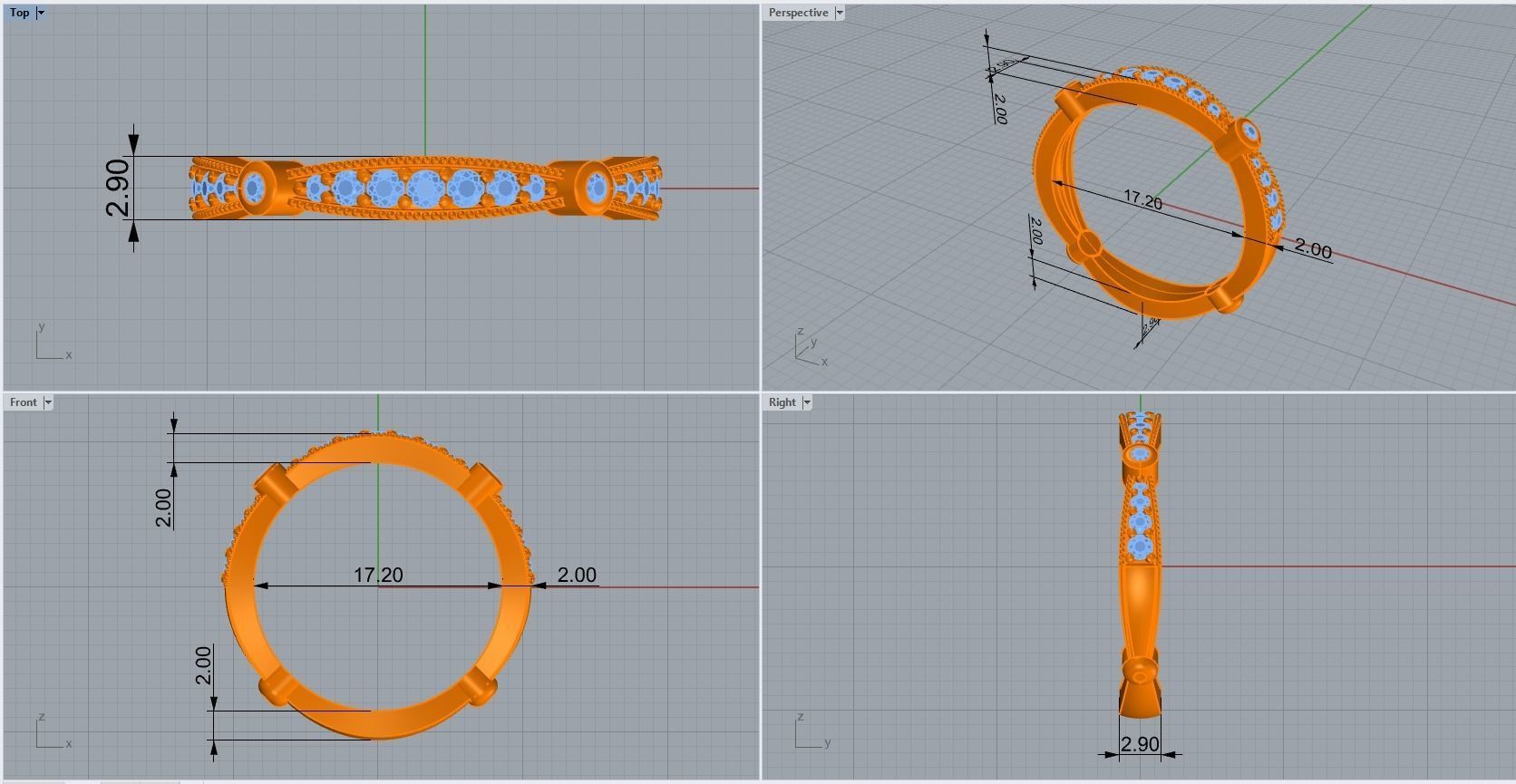
Task: Activate the Front viewport title label
Action: [x=24, y=402]
